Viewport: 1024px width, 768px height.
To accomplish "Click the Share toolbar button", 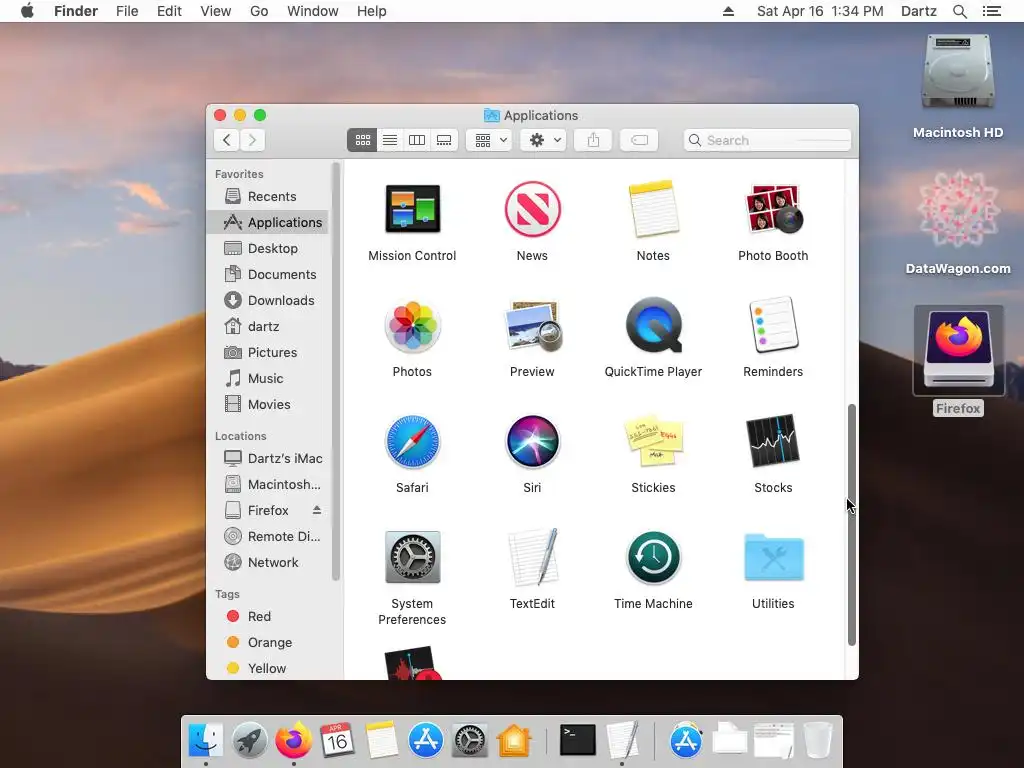I will pos(593,140).
